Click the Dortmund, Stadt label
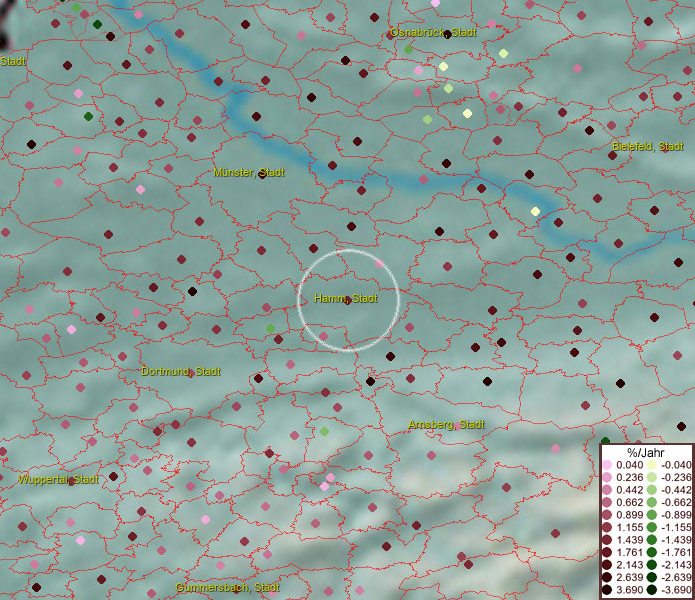 (181, 371)
